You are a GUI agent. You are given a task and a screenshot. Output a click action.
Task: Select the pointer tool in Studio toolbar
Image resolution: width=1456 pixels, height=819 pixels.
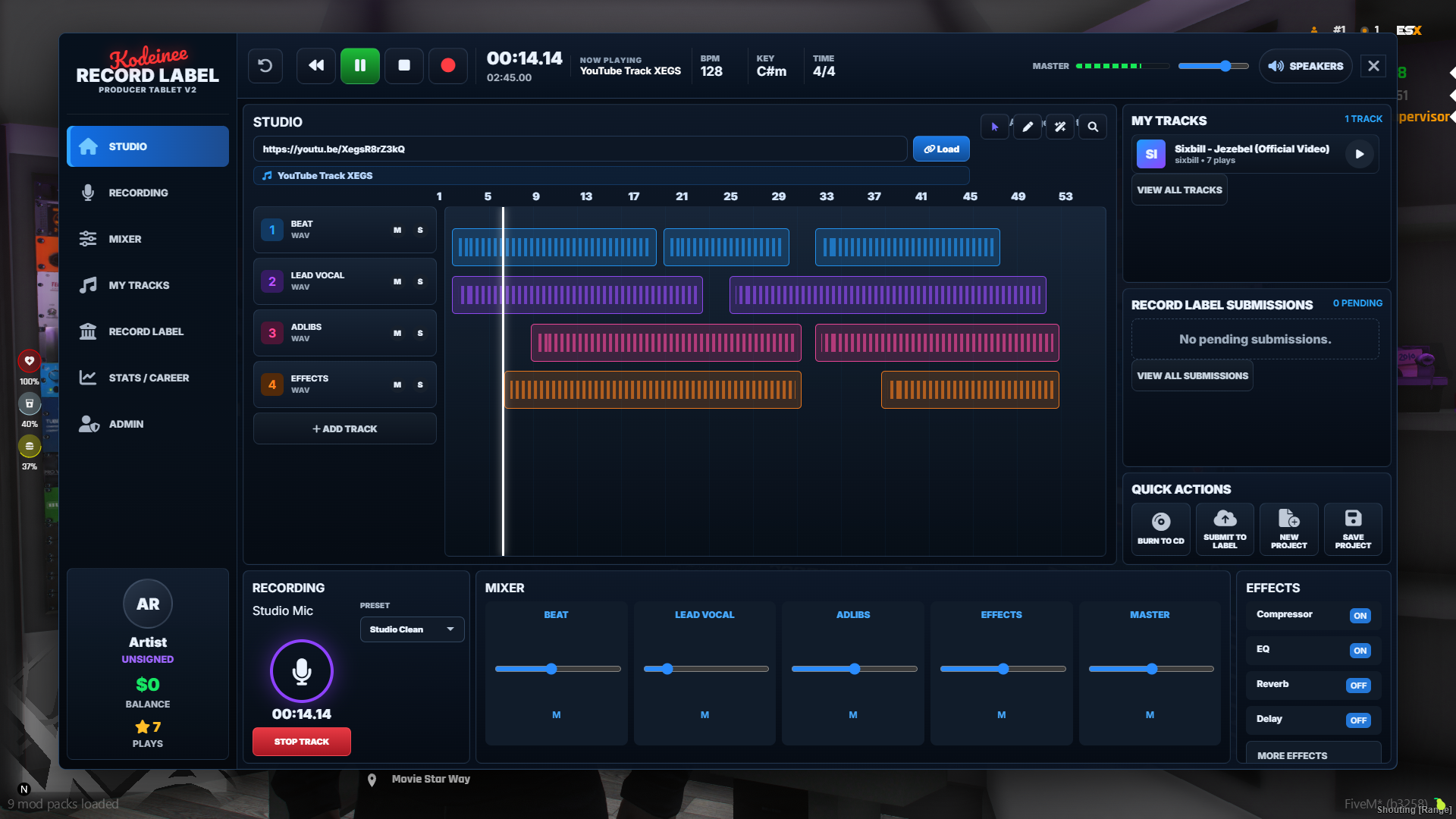(995, 127)
